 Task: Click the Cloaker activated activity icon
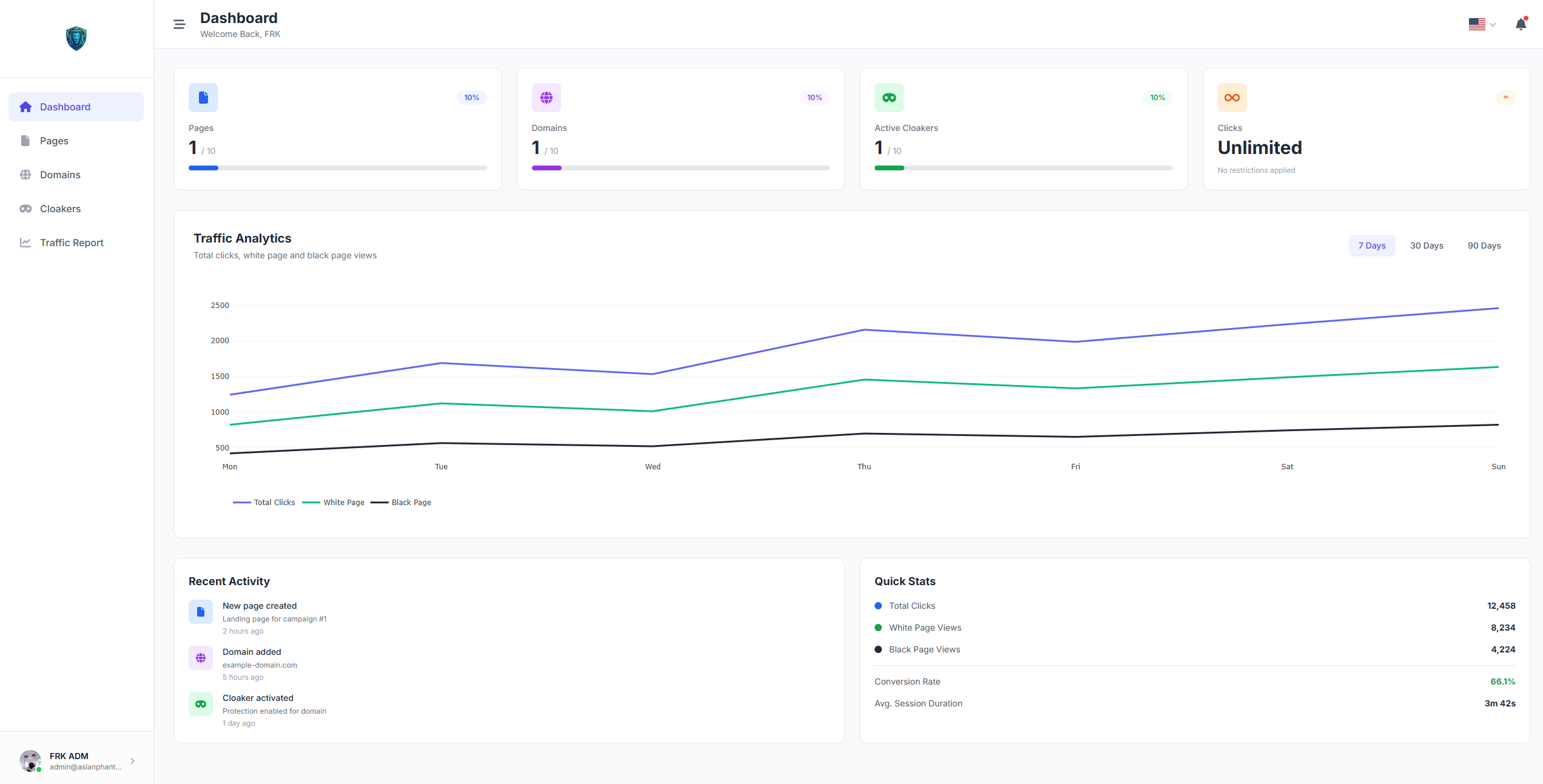pos(201,704)
